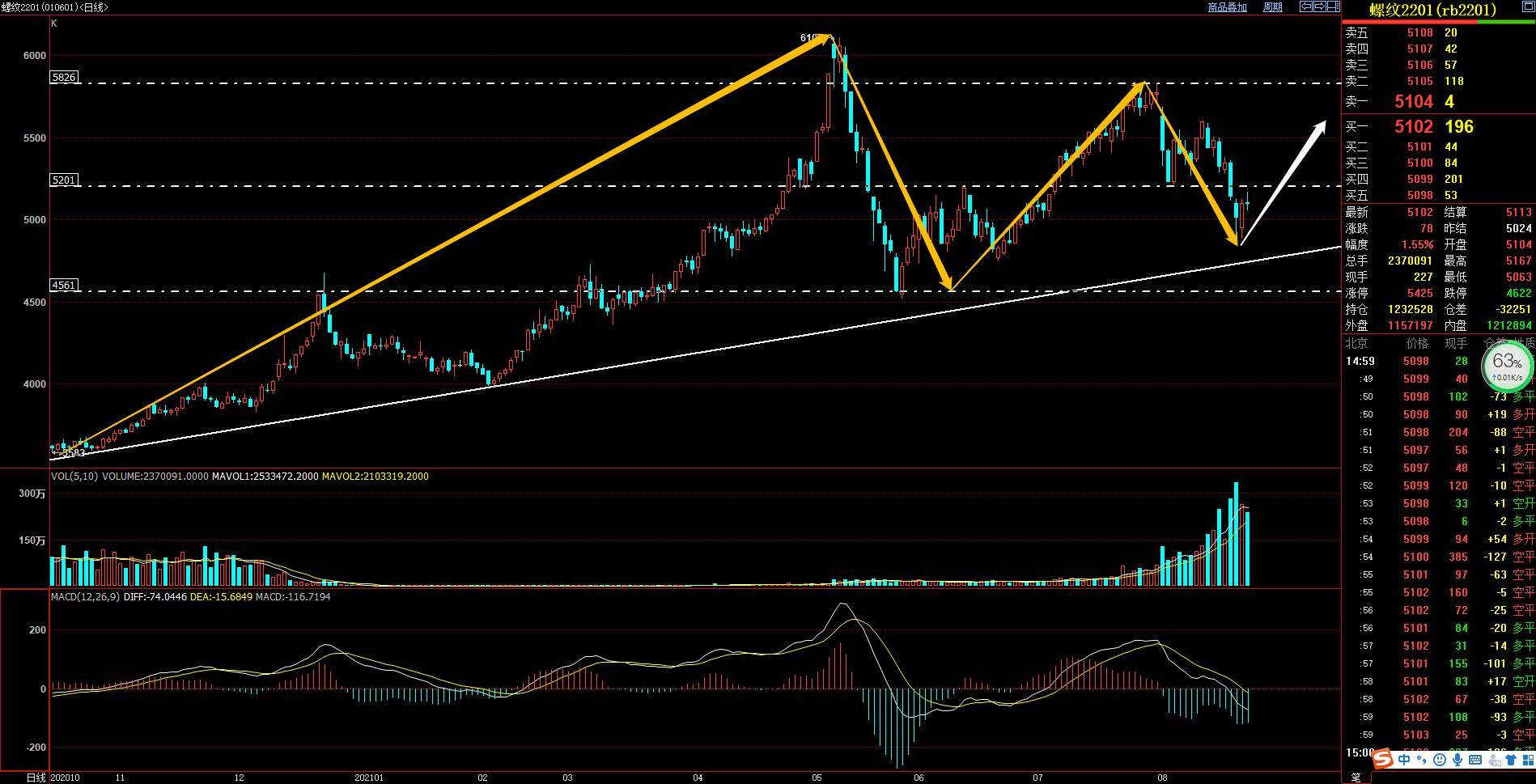The height and width of the screenshot is (784, 1536).
Task: Click the 买一 bid price 5102
Action: (x=1413, y=127)
